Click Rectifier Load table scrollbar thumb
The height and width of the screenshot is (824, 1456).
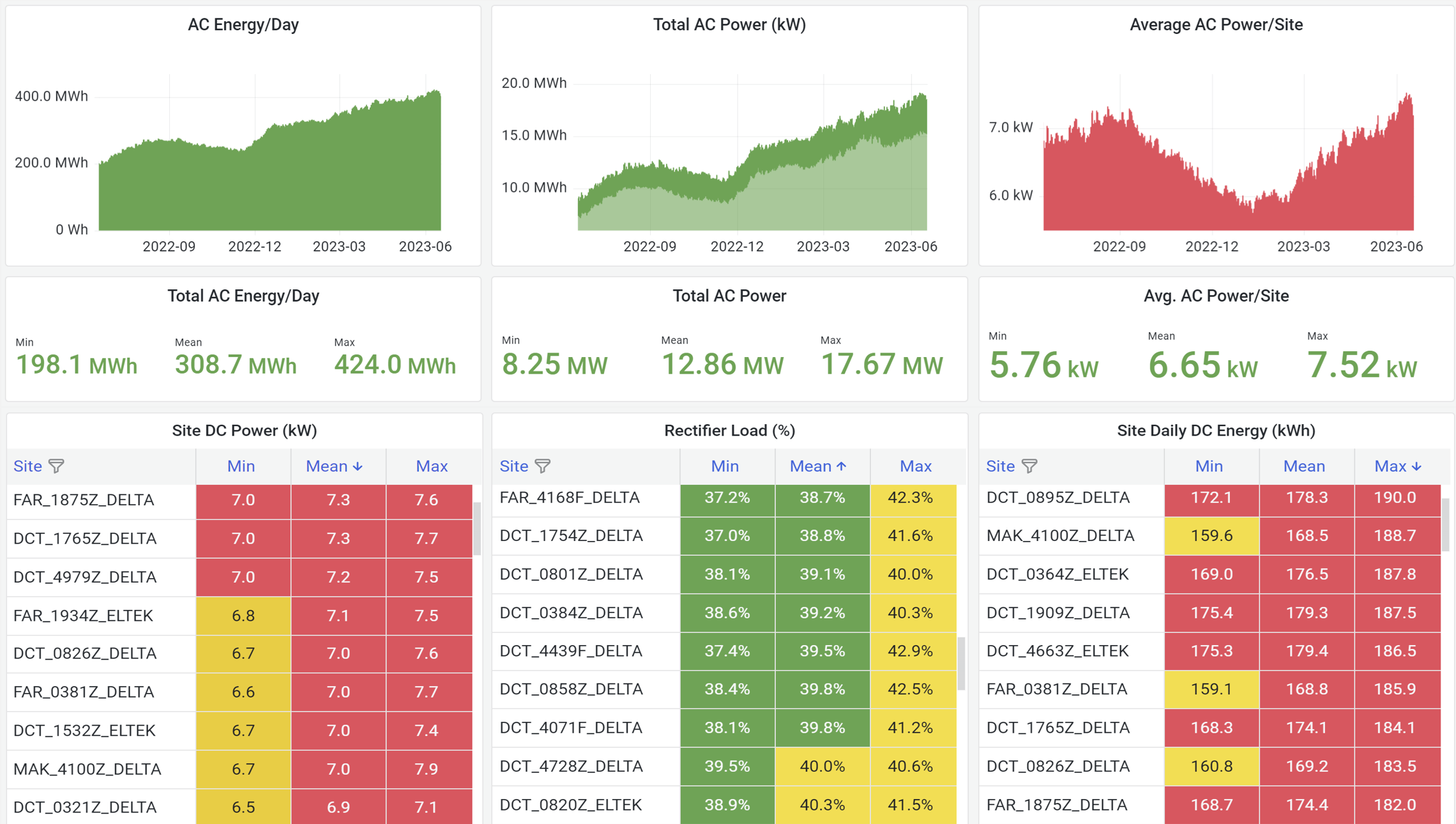(x=961, y=663)
